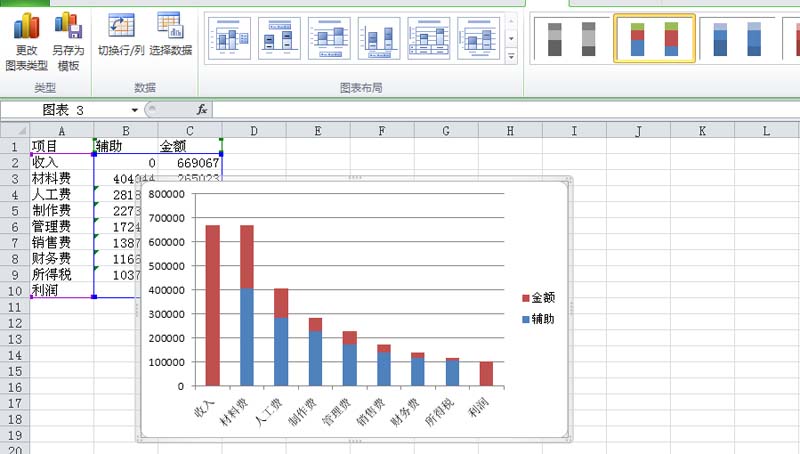Open Select Data (选择数据) dialog
Screen dimensions: 800x454
pos(170,35)
